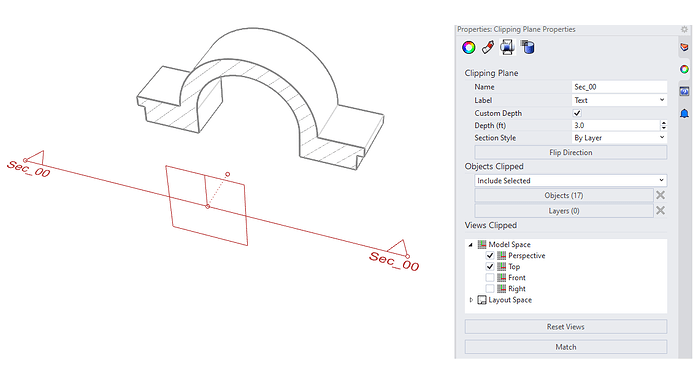Open the Material paint tube page
The height and width of the screenshot is (381, 700).
[x=488, y=47]
